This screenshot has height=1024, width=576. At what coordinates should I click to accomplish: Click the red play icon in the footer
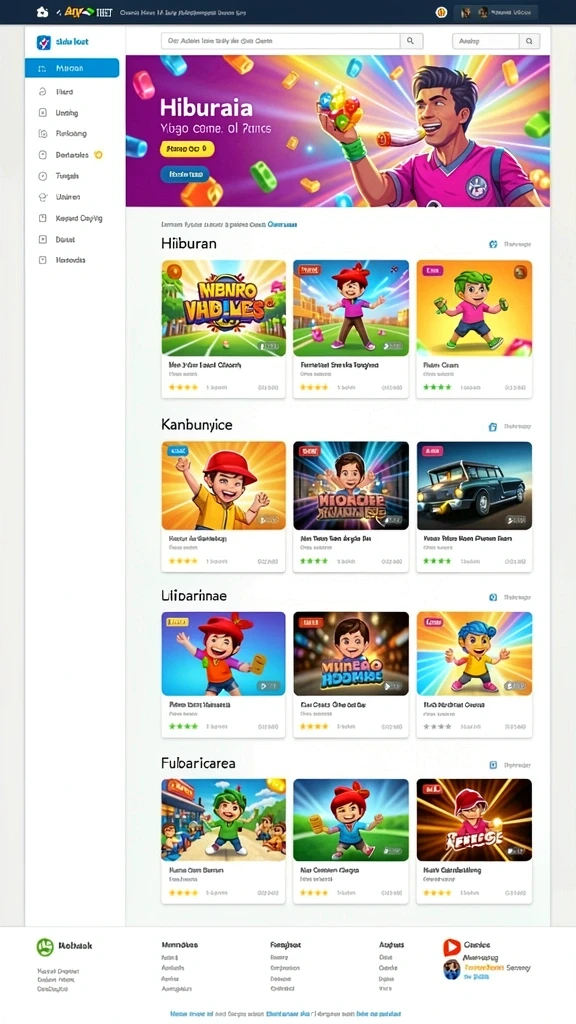451,948
